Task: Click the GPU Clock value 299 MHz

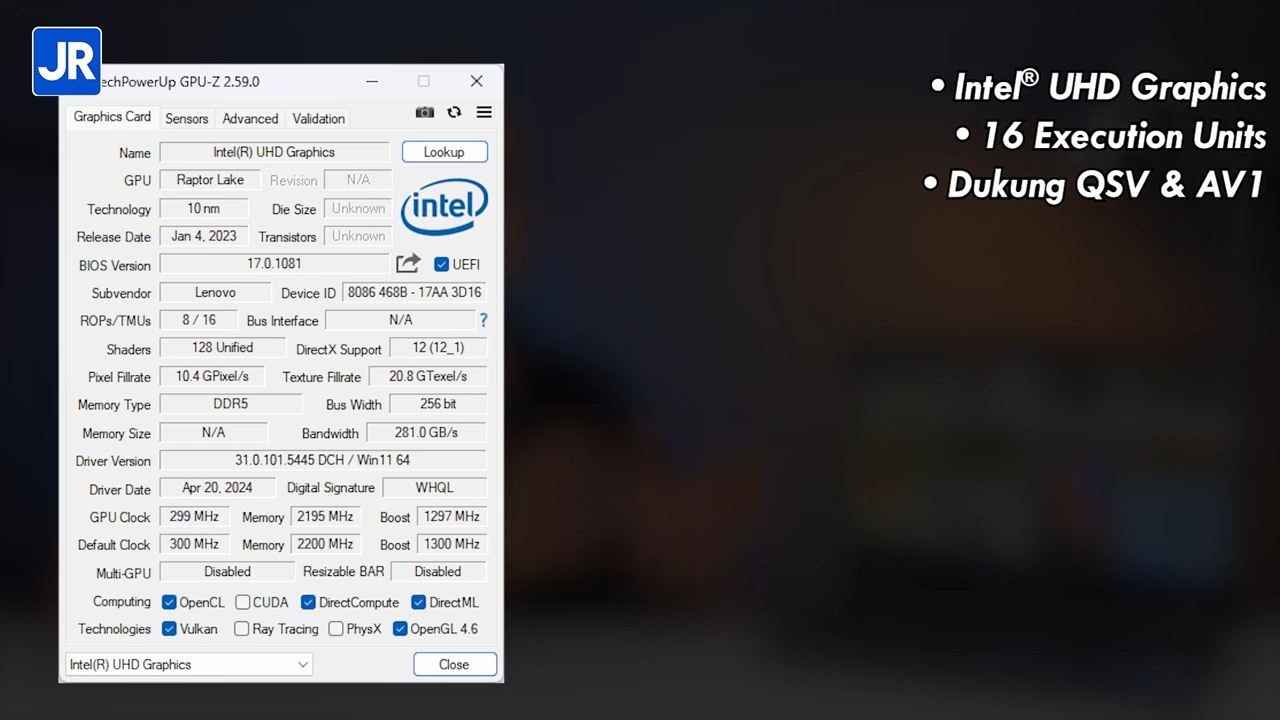Action: coord(195,517)
